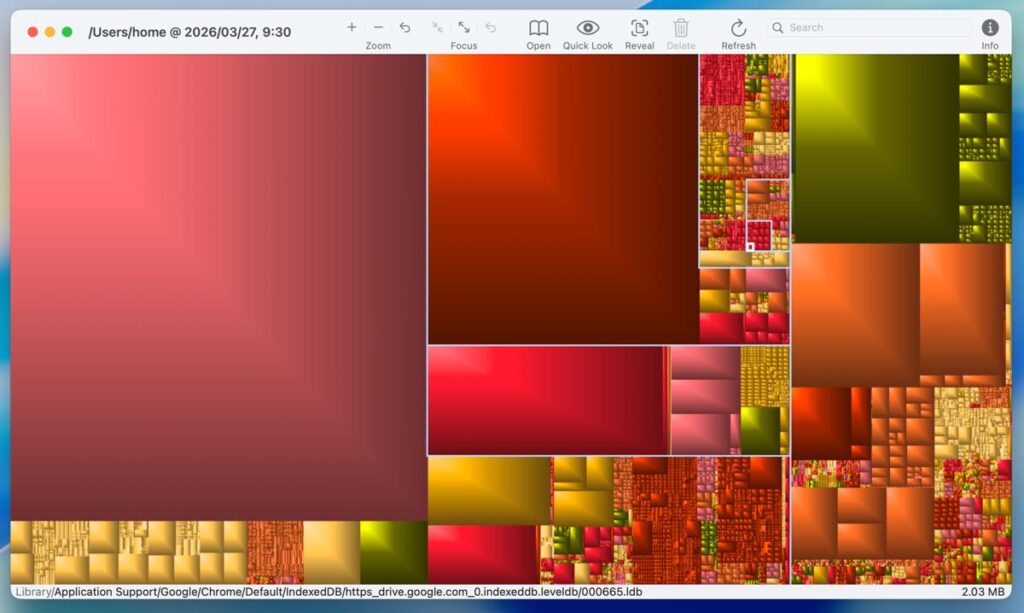
Task: Click the file path in status bar
Action: pyautogui.click(x=330, y=592)
